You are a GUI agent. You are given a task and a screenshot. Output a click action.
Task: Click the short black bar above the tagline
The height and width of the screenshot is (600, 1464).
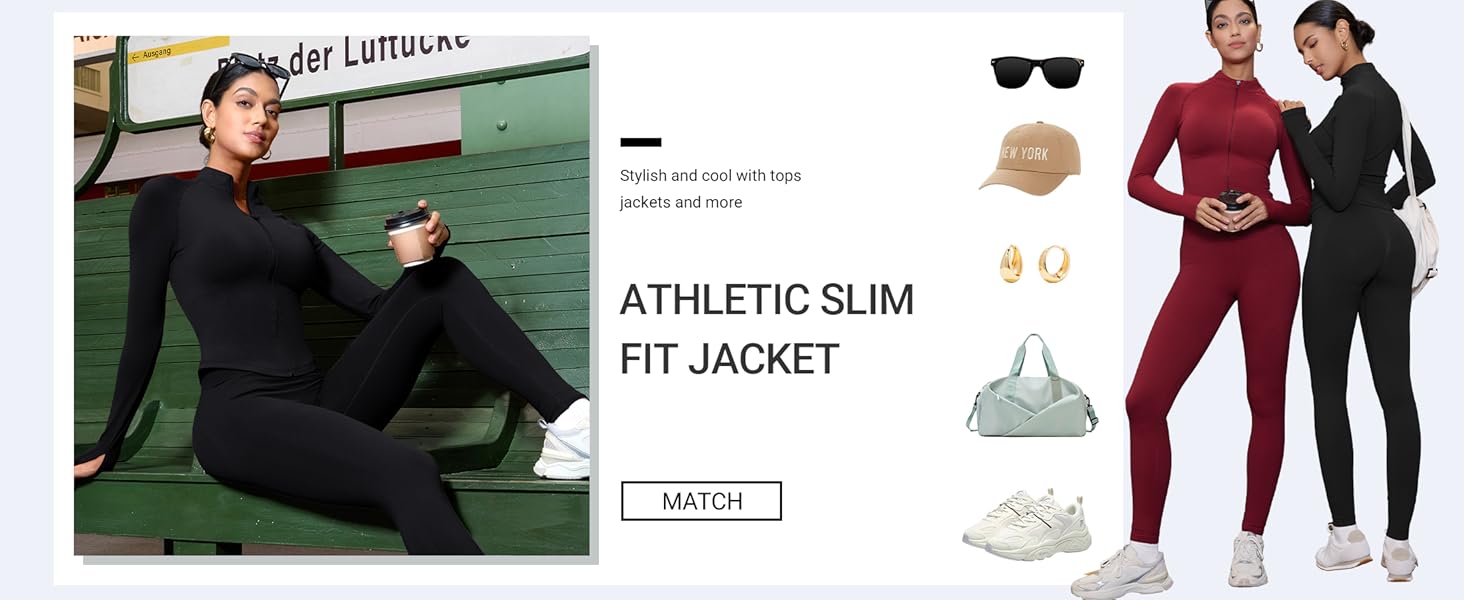[640, 142]
